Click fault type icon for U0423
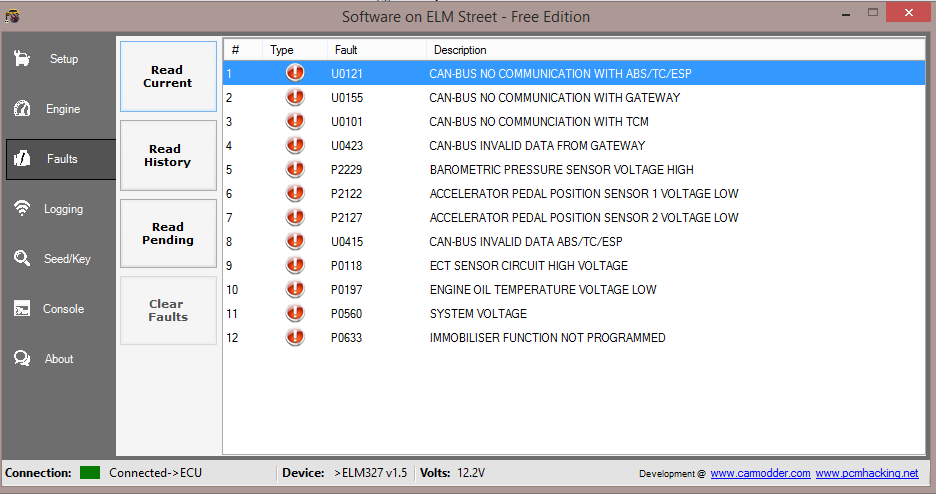936x494 pixels. pos(295,145)
